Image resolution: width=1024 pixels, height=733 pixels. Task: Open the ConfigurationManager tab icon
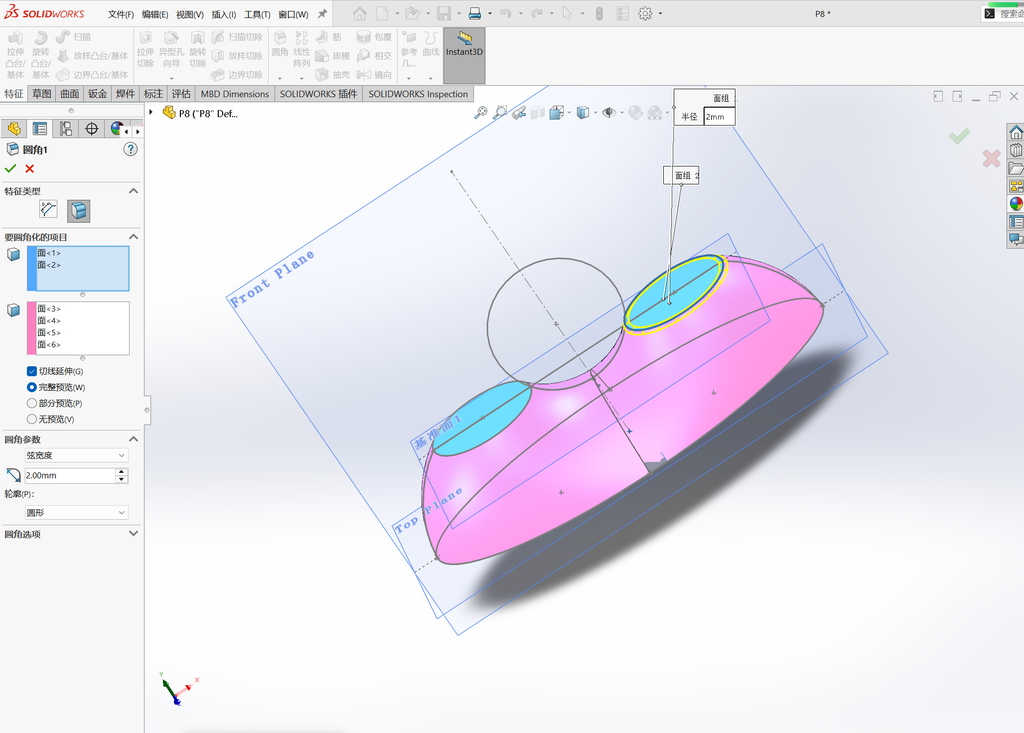[x=66, y=129]
